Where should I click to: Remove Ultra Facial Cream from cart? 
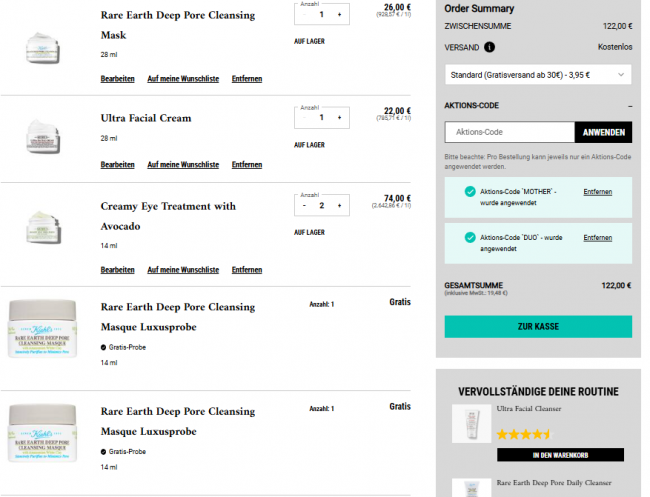pyautogui.click(x=247, y=165)
